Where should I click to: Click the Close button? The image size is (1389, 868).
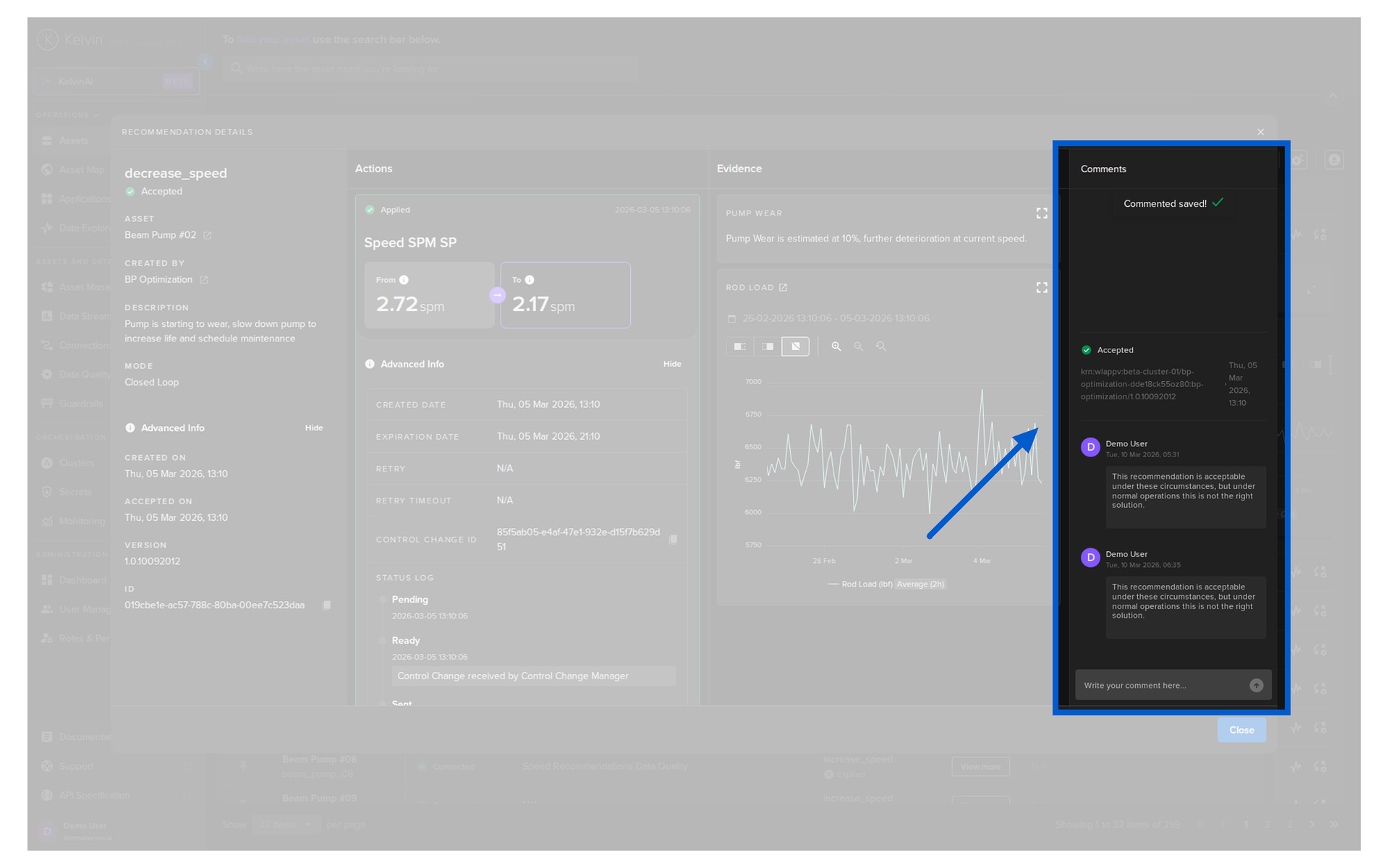1241,730
